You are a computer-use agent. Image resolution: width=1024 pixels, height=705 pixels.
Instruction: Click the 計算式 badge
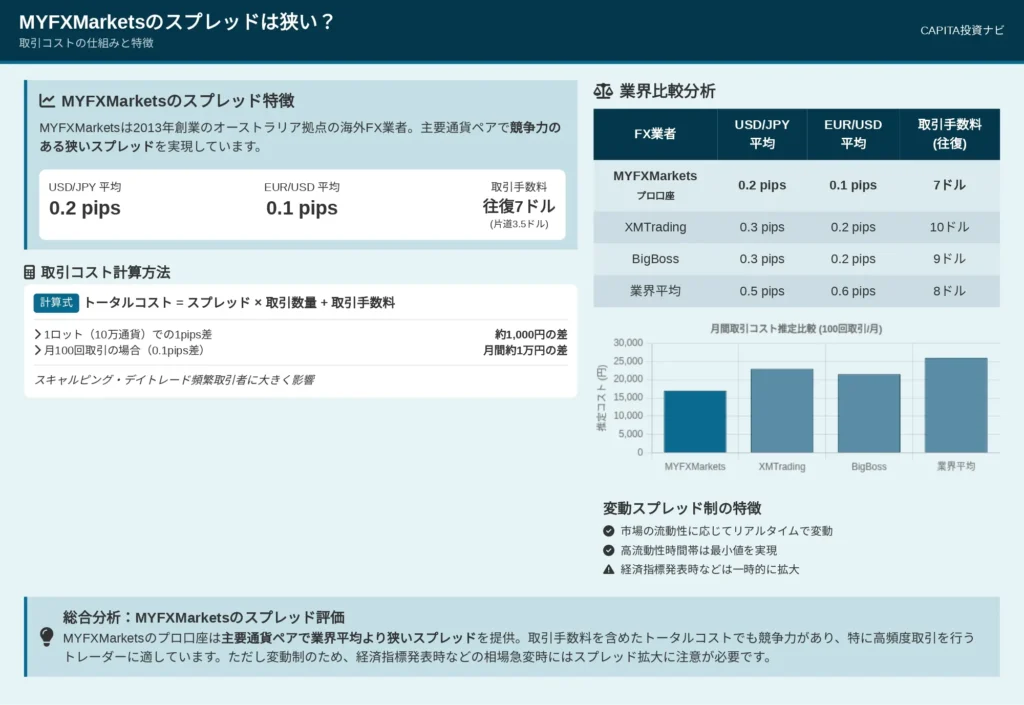(56, 303)
